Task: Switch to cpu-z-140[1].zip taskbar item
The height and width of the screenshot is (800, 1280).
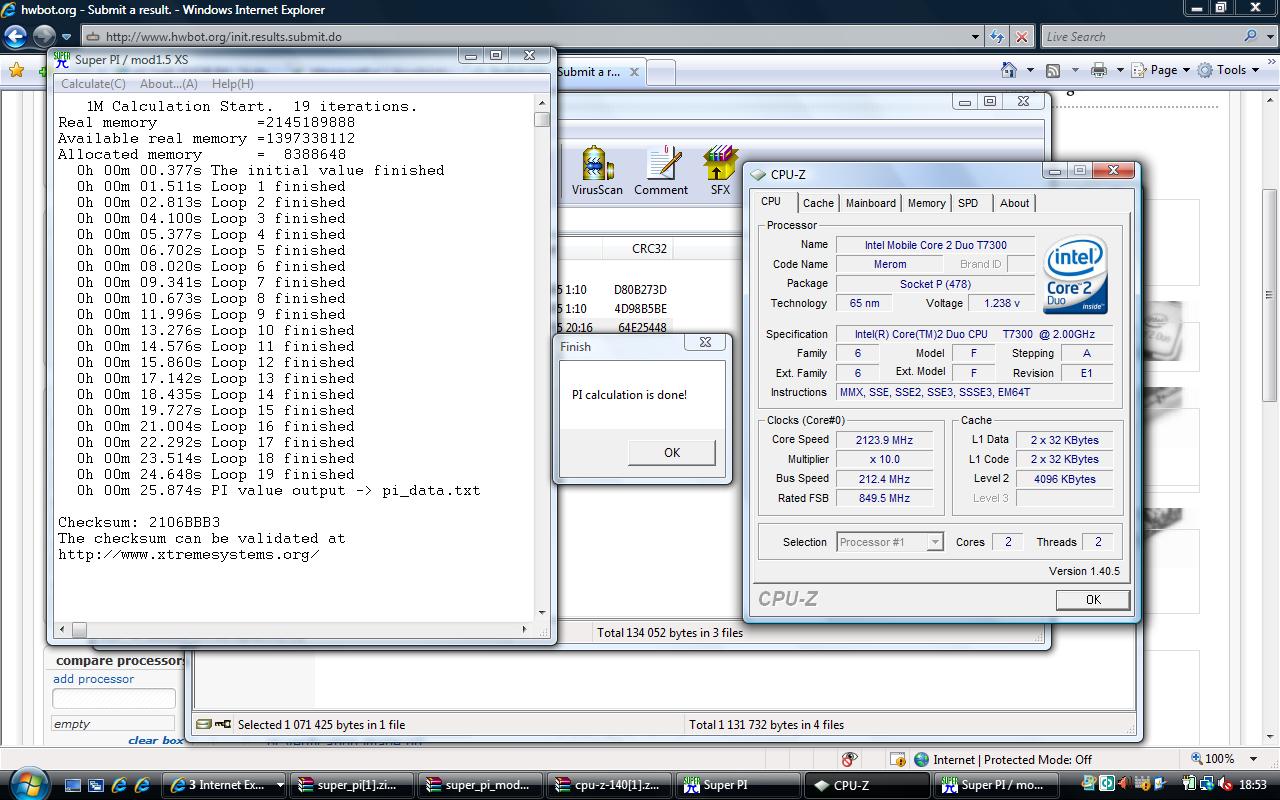Action: 609,785
